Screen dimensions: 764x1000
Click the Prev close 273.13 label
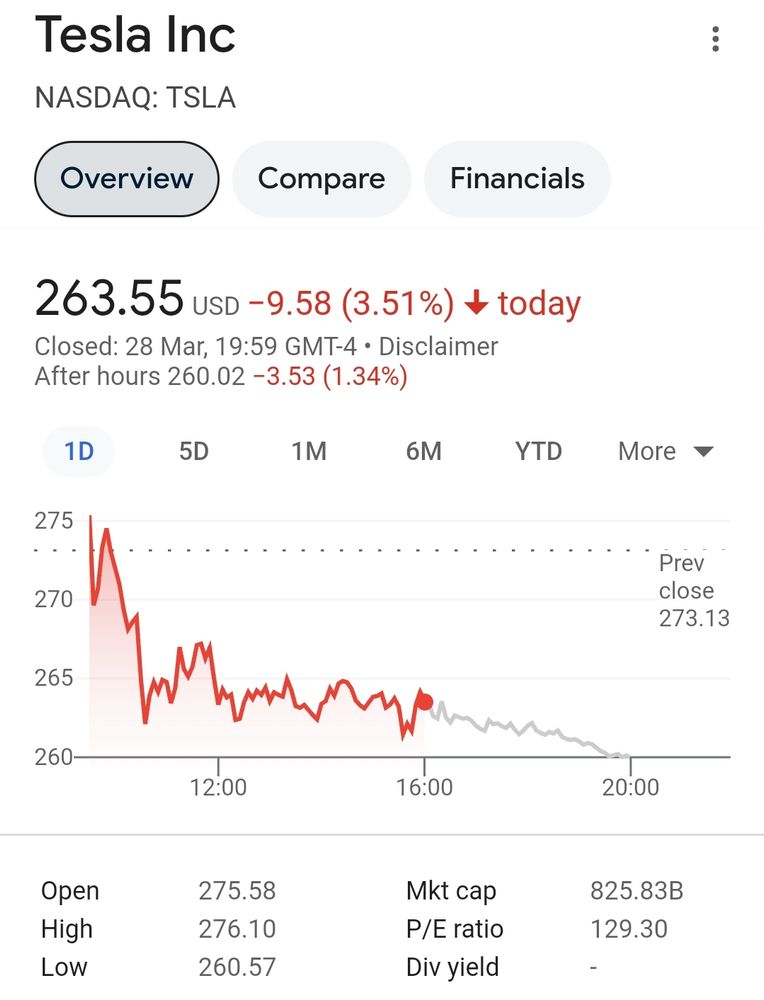pos(694,590)
